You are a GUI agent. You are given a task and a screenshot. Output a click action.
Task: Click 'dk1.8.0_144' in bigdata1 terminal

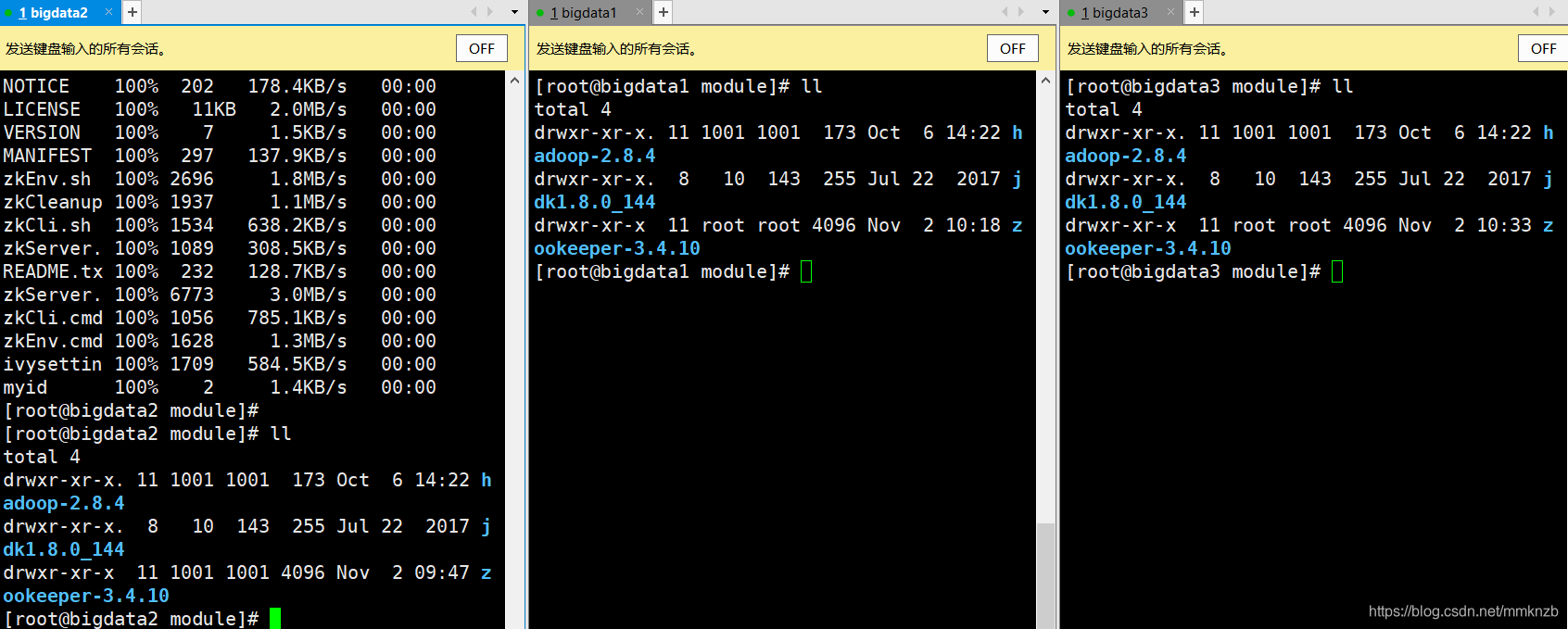pyautogui.click(x=595, y=202)
